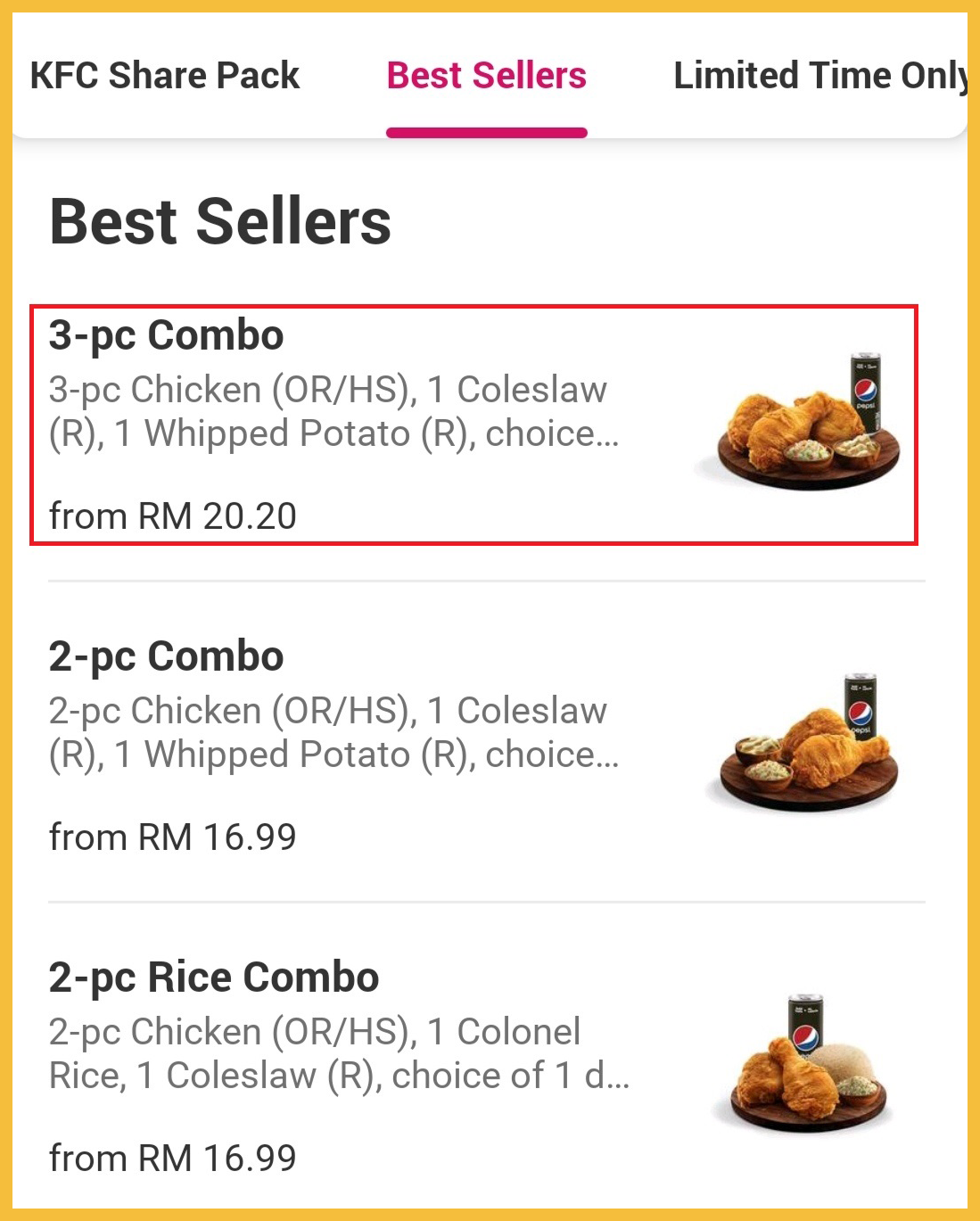The image size is (980, 1221).
Task: Click the 3-pc Combo title
Action: click(x=167, y=335)
